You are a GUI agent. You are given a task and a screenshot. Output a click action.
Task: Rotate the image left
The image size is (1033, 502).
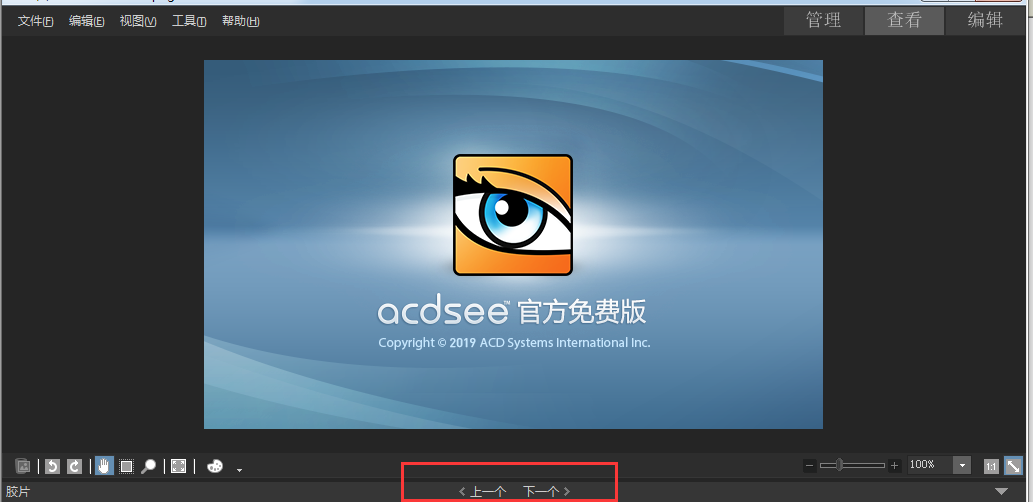click(x=52, y=466)
